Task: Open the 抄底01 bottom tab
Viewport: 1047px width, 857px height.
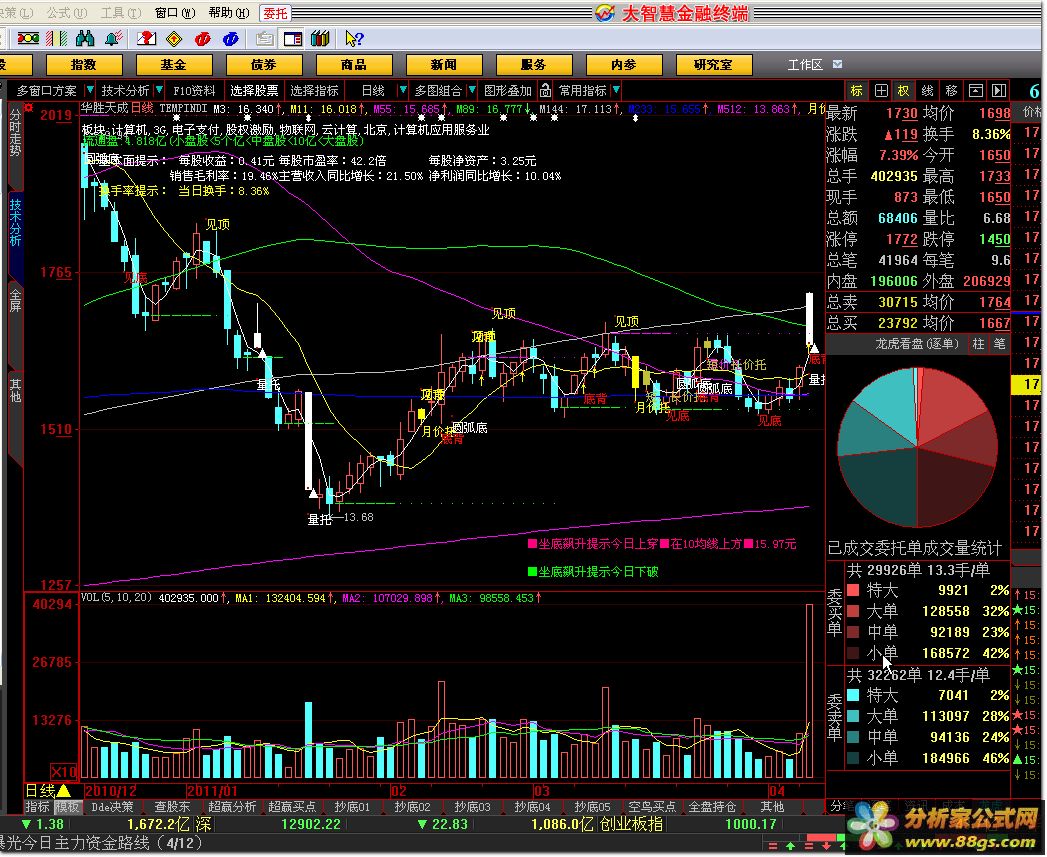Action: [x=352, y=807]
